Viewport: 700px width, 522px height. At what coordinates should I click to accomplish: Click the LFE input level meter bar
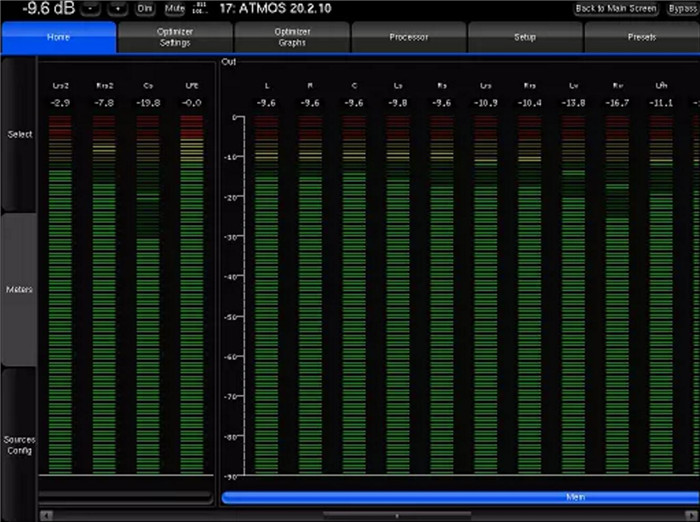(192, 295)
